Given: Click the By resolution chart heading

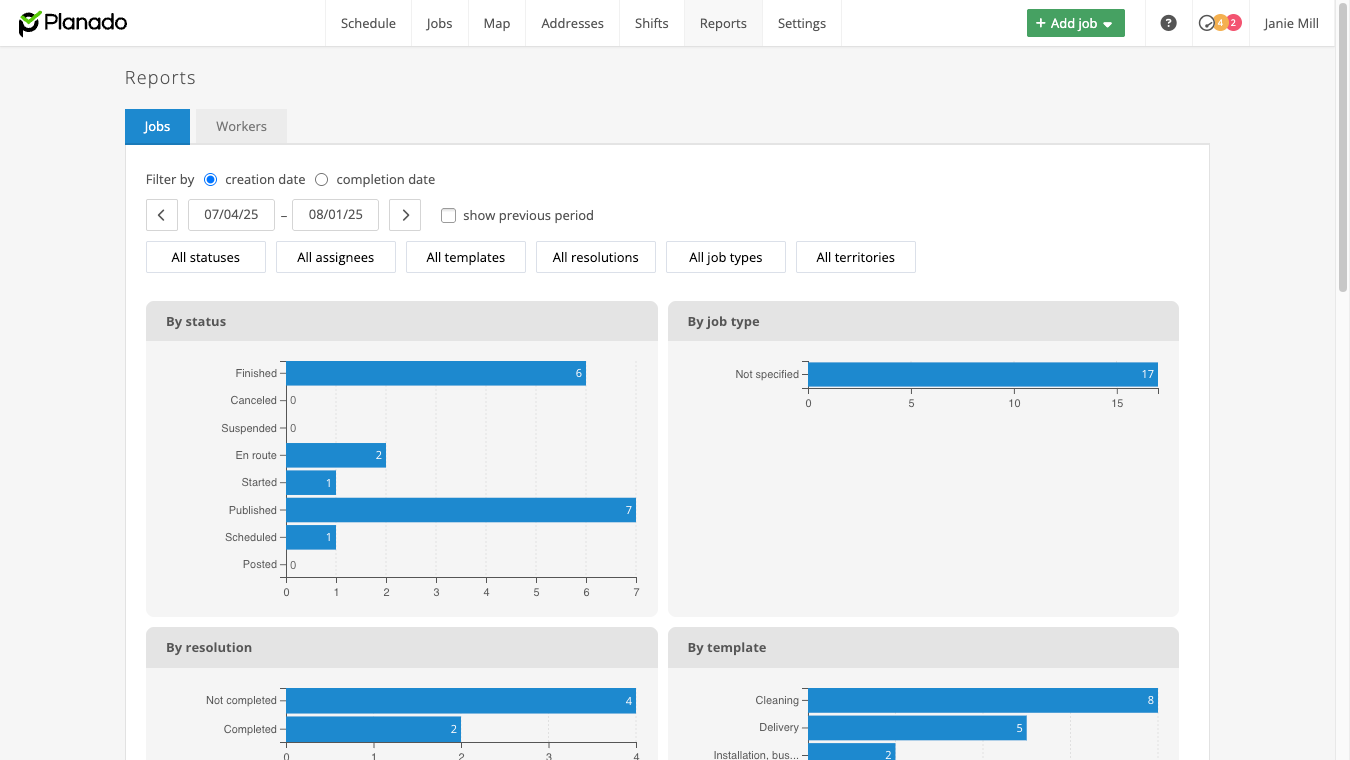Looking at the screenshot, I should click(x=209, y=648).
